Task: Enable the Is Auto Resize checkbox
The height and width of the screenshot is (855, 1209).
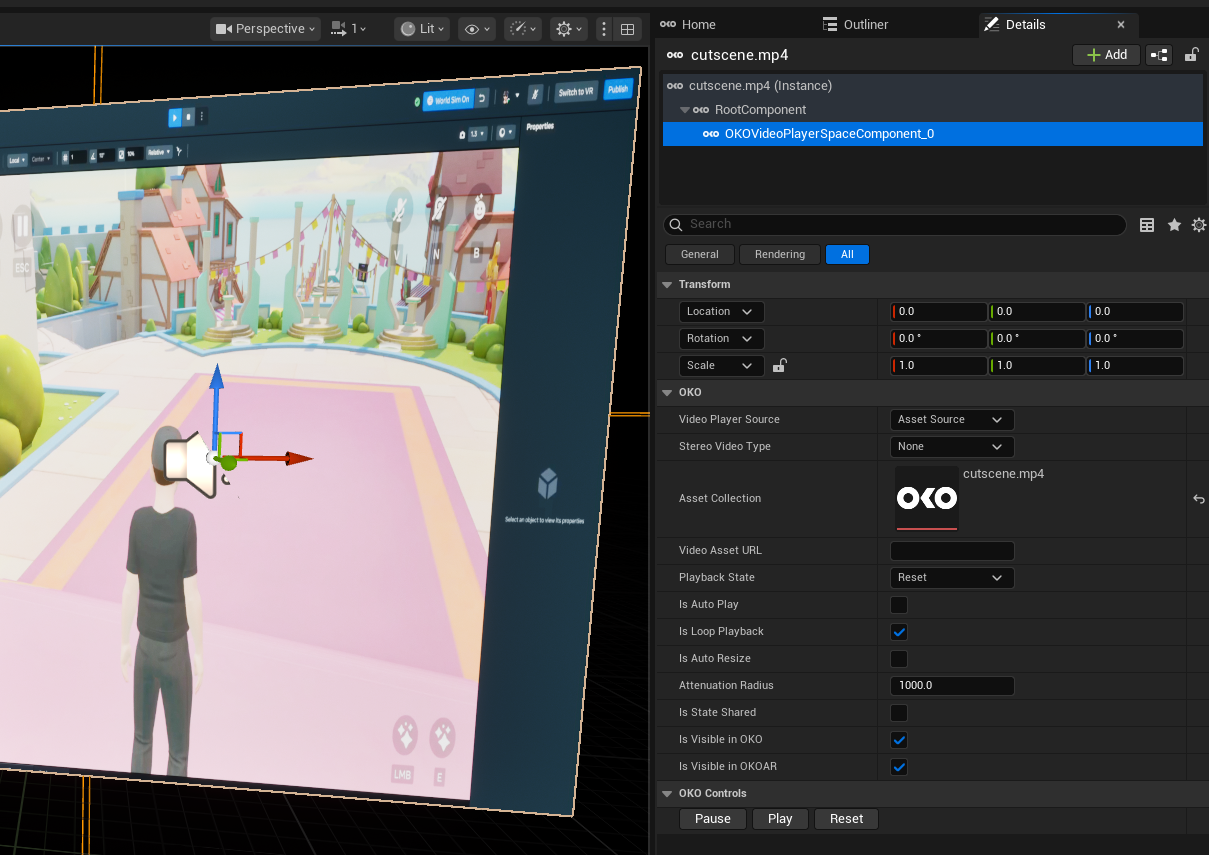Action: [899, 659]
